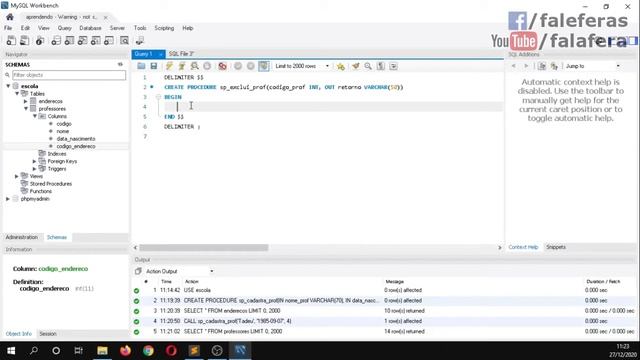Open the object inspector icon

point(40,40)
